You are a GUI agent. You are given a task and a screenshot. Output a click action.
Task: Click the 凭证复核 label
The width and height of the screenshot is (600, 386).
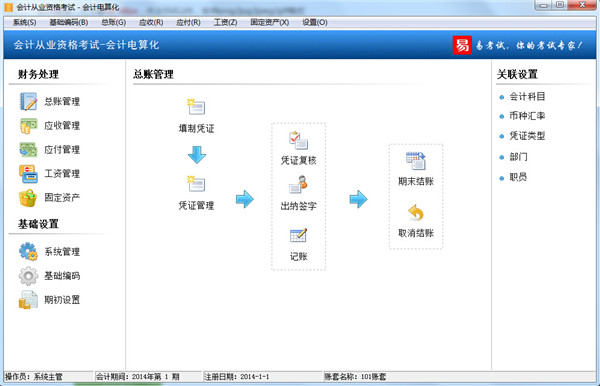[x=298, y=161]
